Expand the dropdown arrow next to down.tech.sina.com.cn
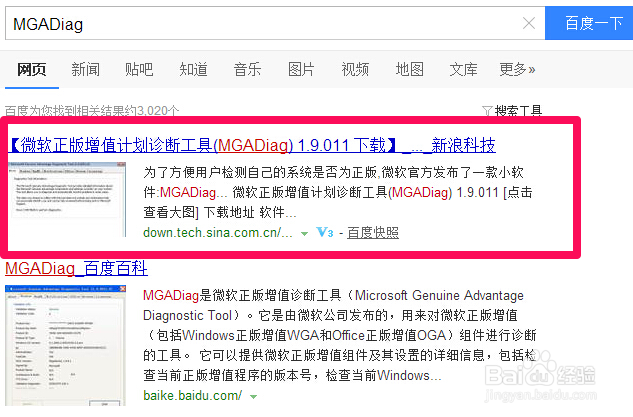633x417 pixels. (304, 233)
